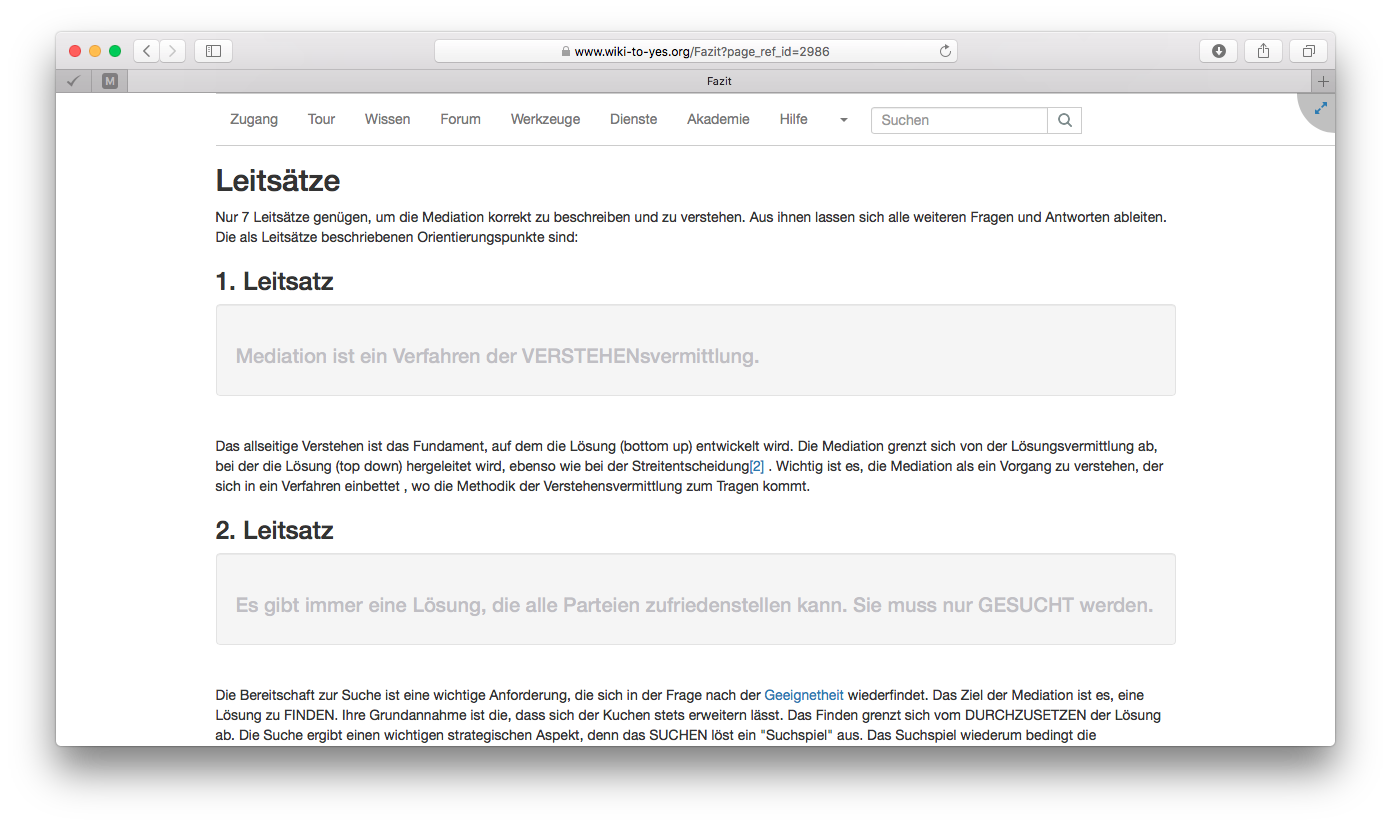Click inside the Suchen search field

[x=958, y=120]
